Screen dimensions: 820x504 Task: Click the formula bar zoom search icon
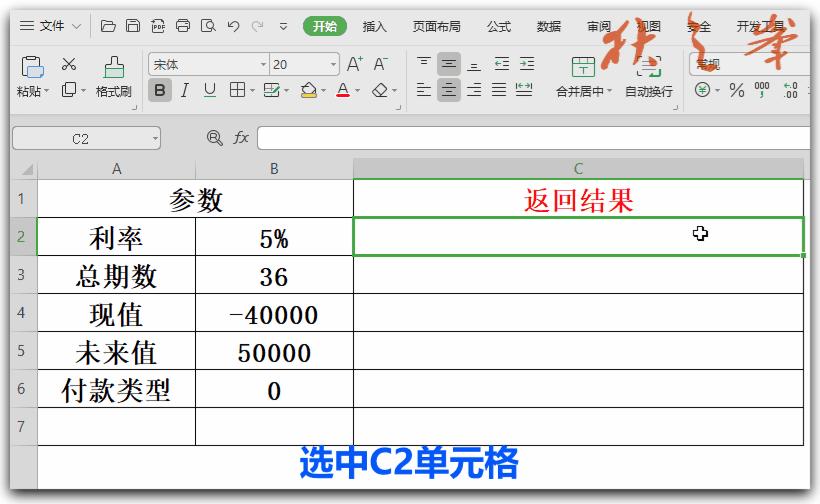pos(214,138)
